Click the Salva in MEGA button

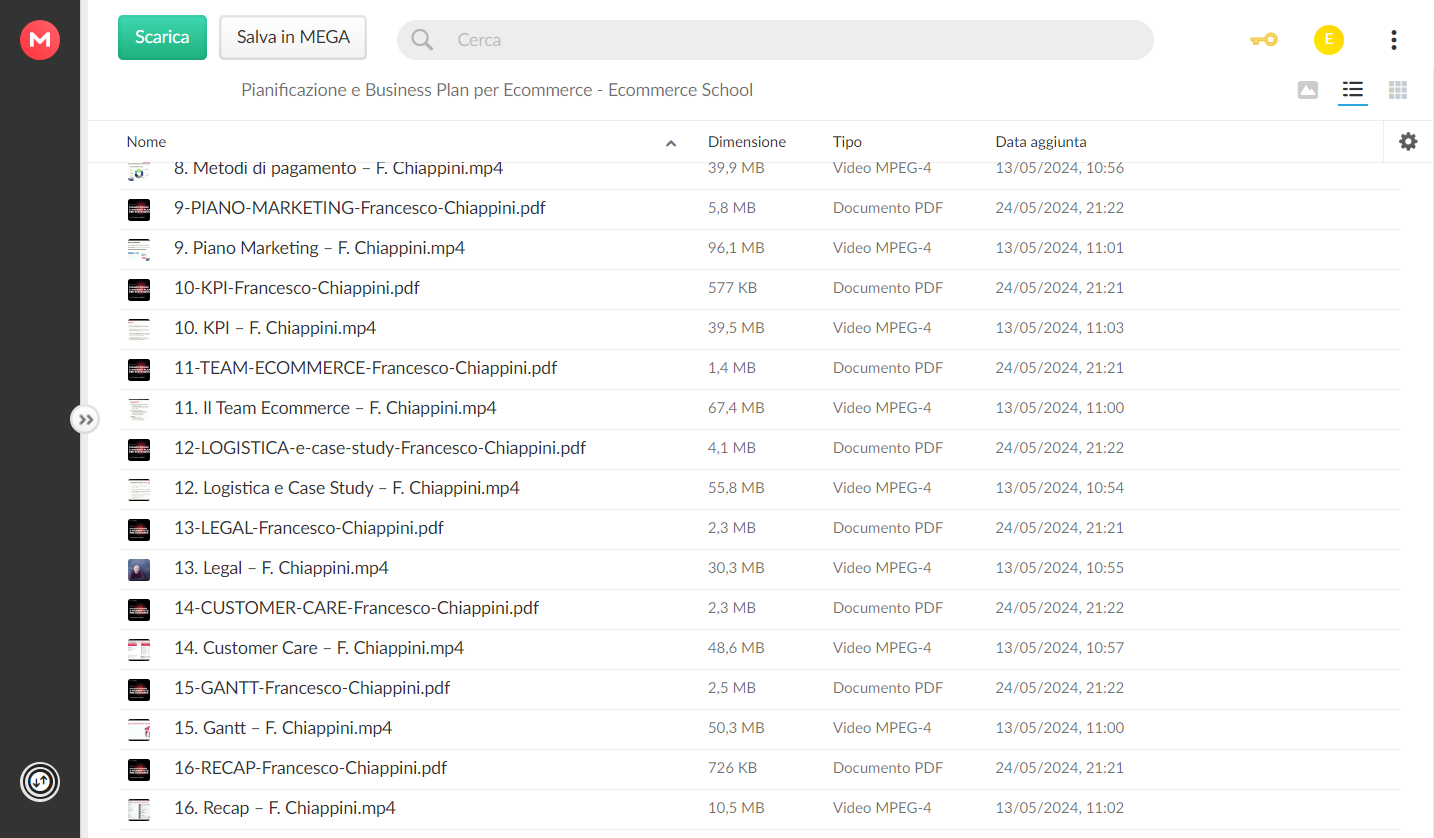coord(293,37)
